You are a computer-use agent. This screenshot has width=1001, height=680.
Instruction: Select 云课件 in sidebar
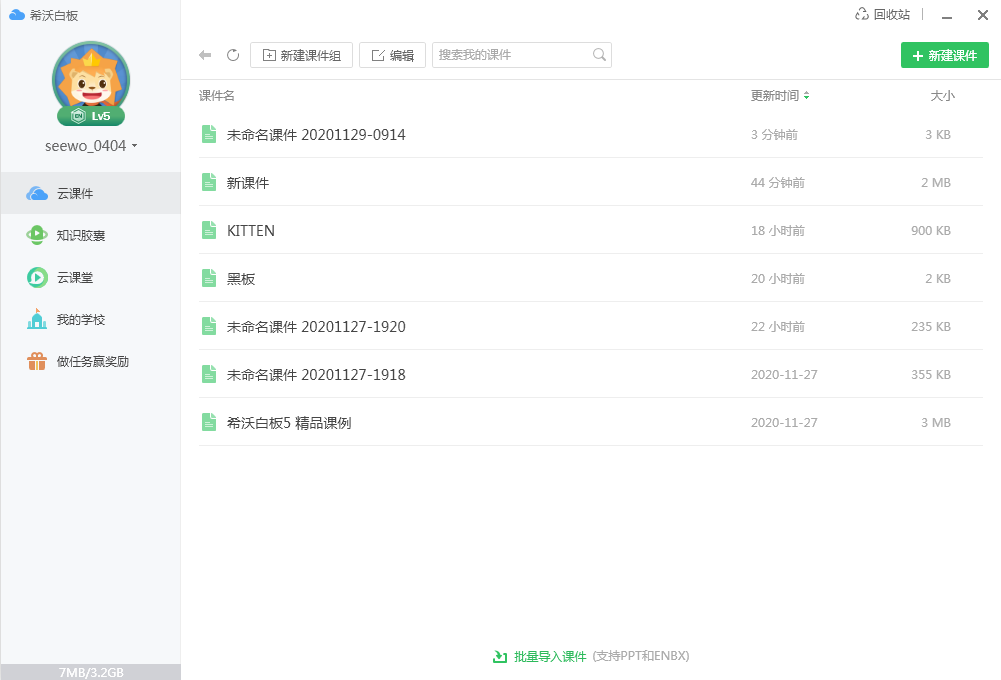click(x=91, y=193)
